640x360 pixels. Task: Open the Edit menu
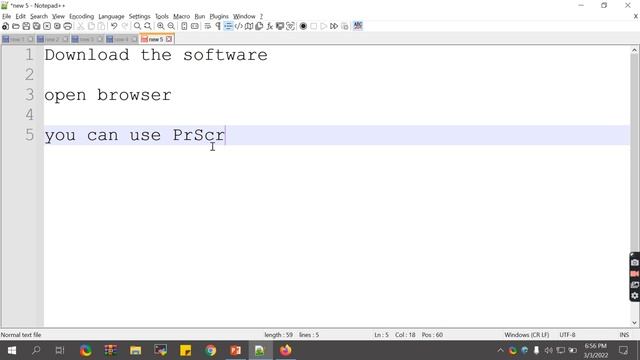pyautogui.click(x=20, y=16)
